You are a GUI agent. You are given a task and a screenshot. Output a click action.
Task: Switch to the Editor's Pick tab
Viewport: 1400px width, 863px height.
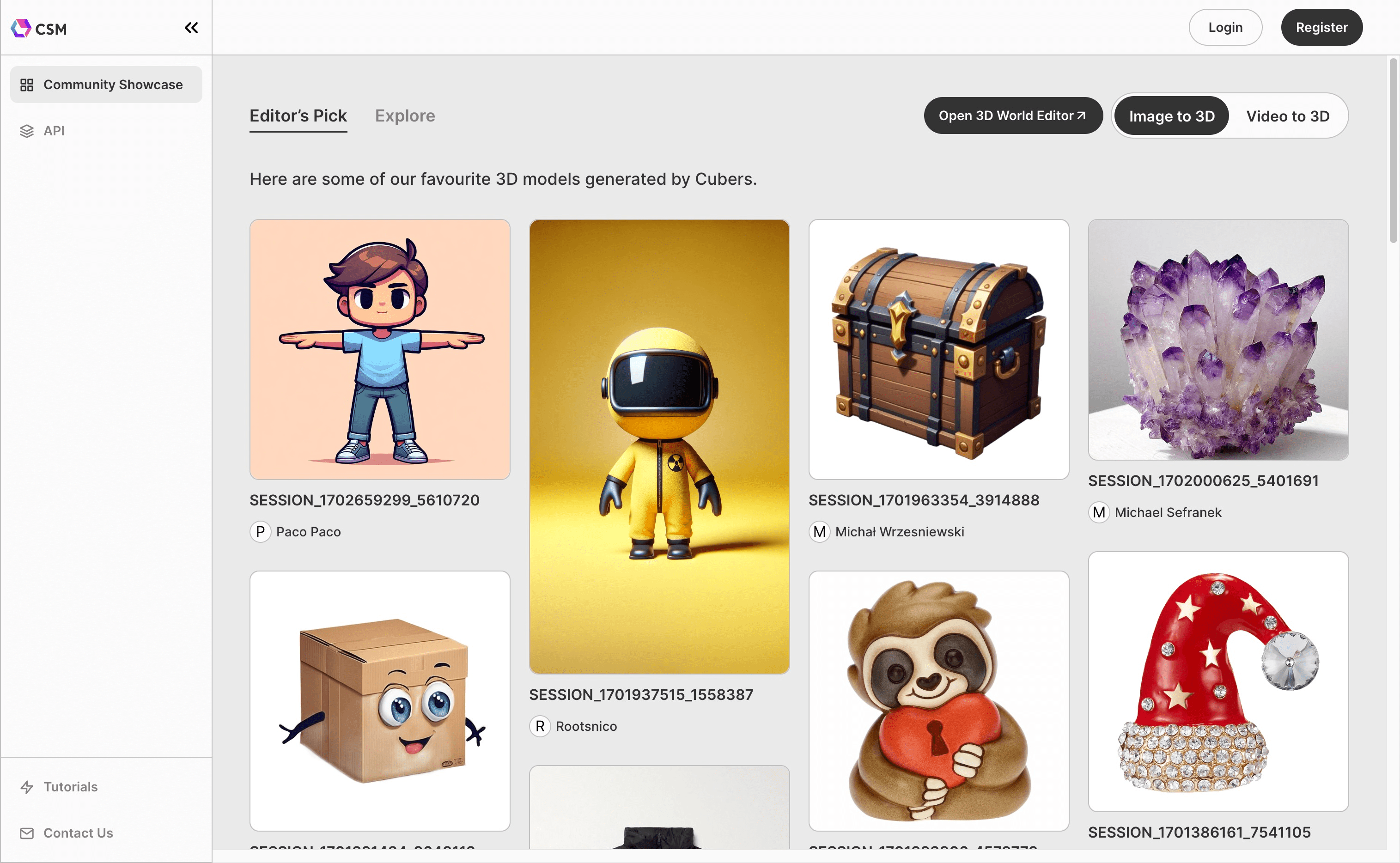pos(298,115)
